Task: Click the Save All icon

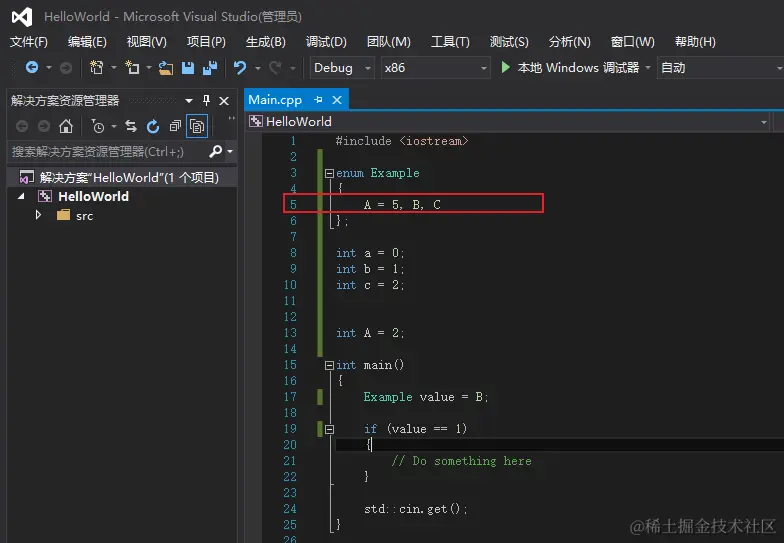Action: 210,68
